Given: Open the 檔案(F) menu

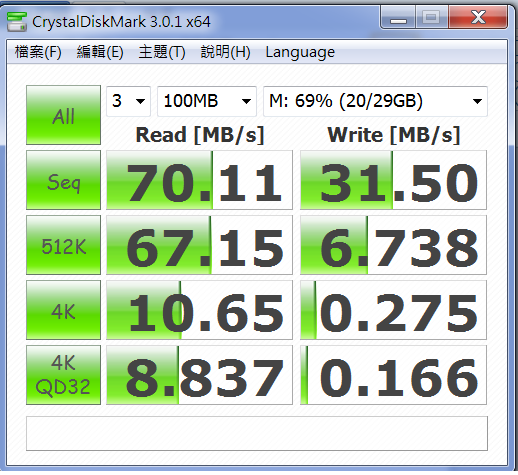Looking at the screenshot, I should (38, 52).
